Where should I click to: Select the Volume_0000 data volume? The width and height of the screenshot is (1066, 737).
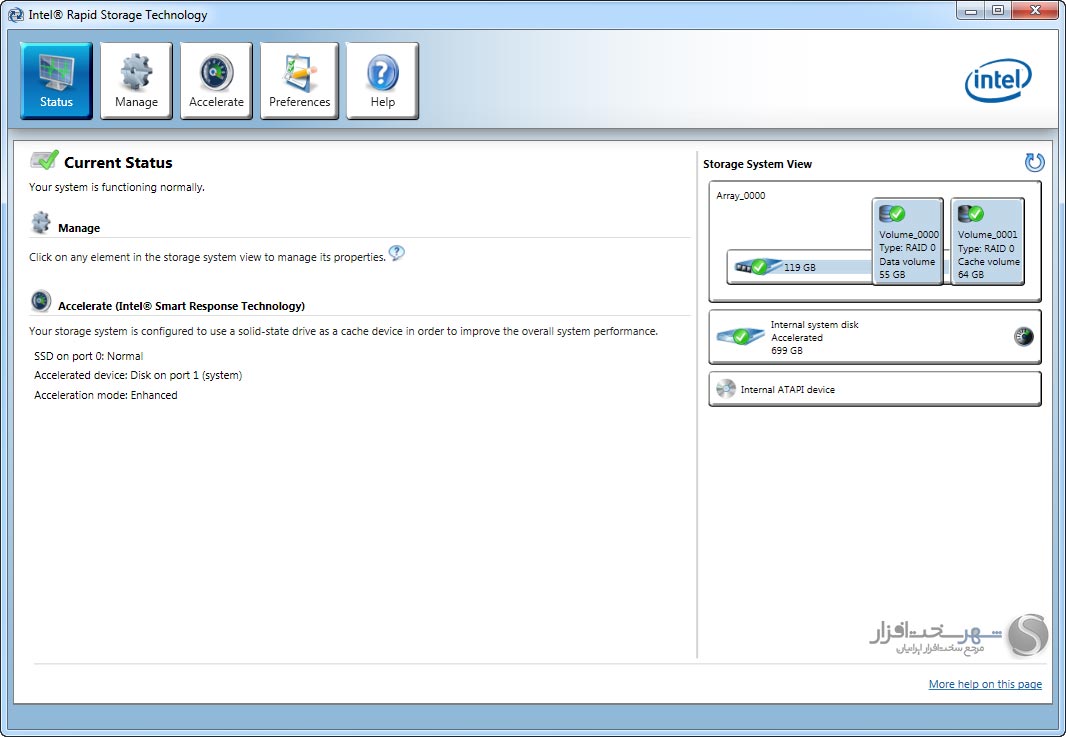click(908, 241)
